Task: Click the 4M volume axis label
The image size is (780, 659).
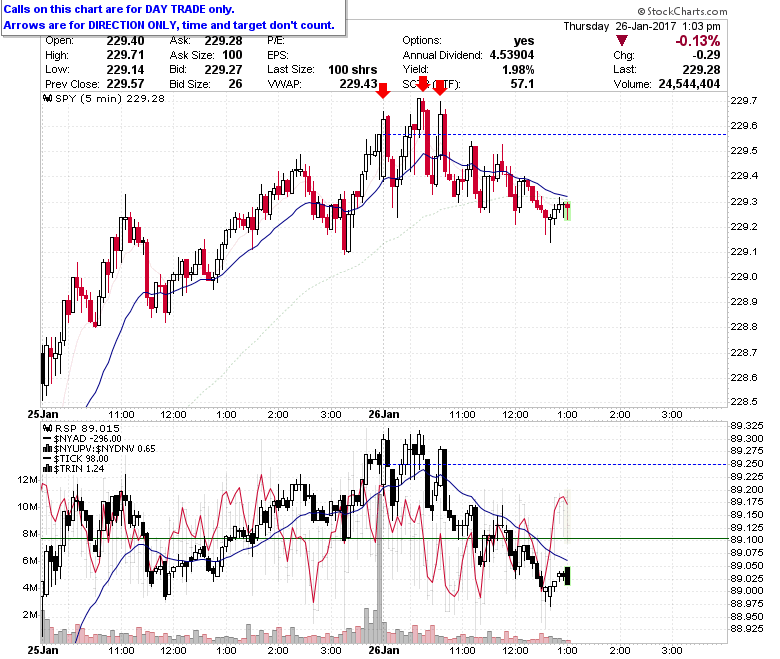Action: (30, 587)
